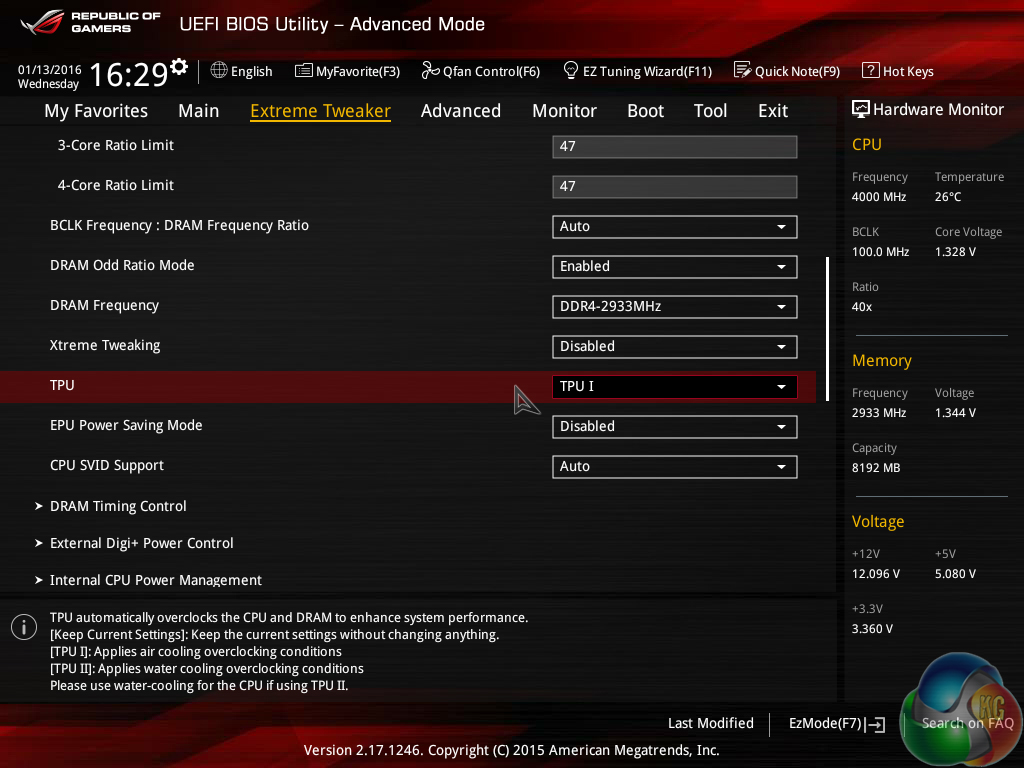The height and width of the screenshot is (768, 1024).
Task: Select the DRAM Frequency row label
Action: coord(104,306)
